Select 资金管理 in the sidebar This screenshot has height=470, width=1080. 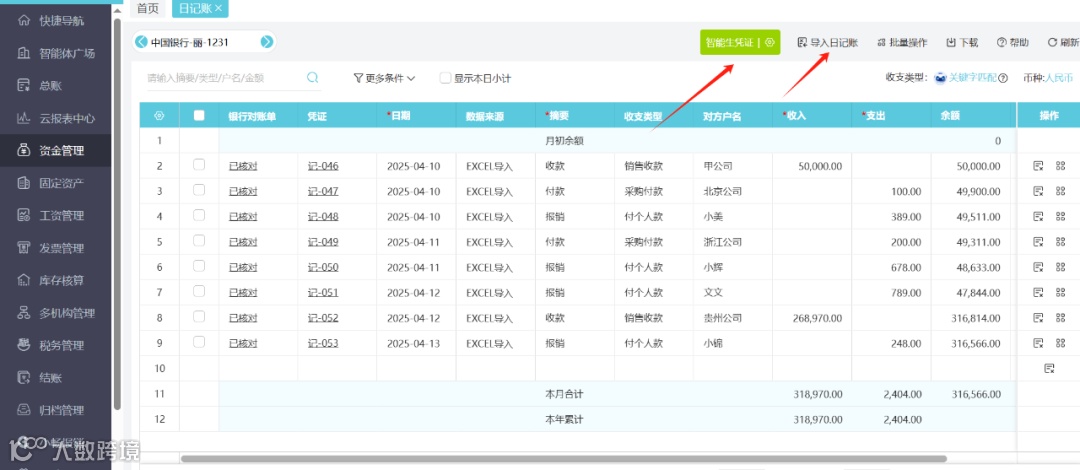point(55,150)
